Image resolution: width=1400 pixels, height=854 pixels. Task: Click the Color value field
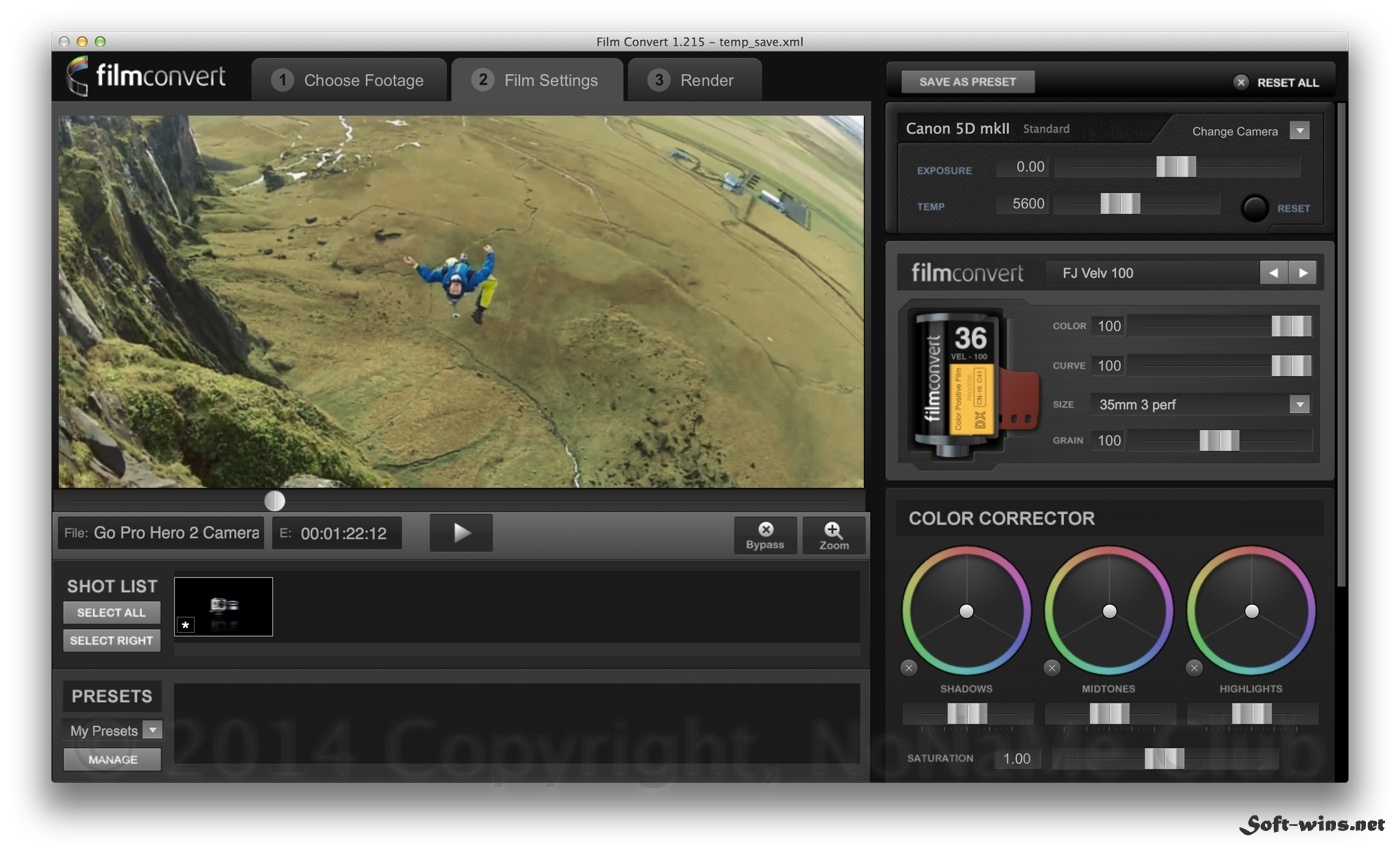pos(1108,326)
